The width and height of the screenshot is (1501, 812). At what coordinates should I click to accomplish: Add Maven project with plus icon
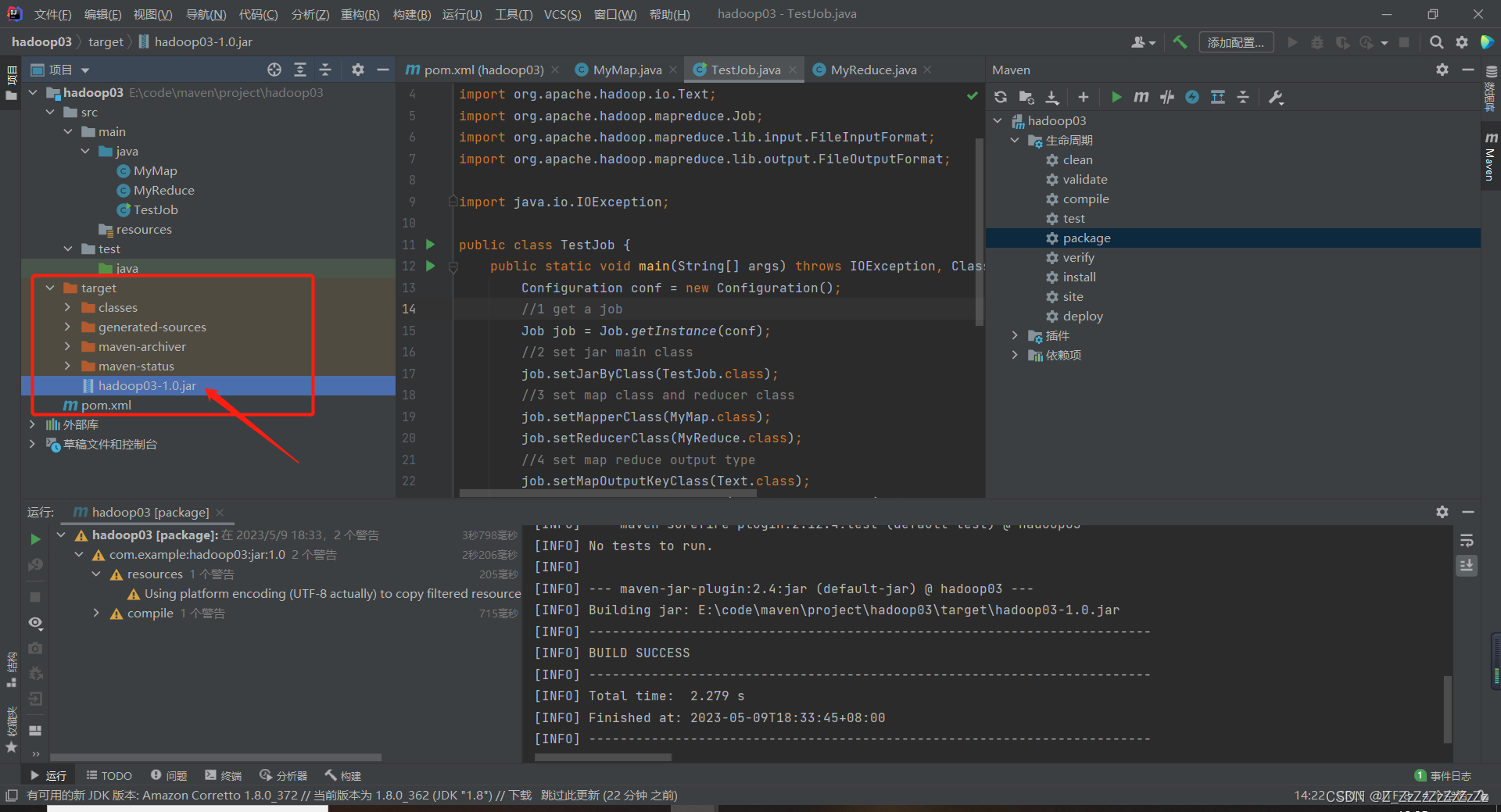[x=1083, y=97]
